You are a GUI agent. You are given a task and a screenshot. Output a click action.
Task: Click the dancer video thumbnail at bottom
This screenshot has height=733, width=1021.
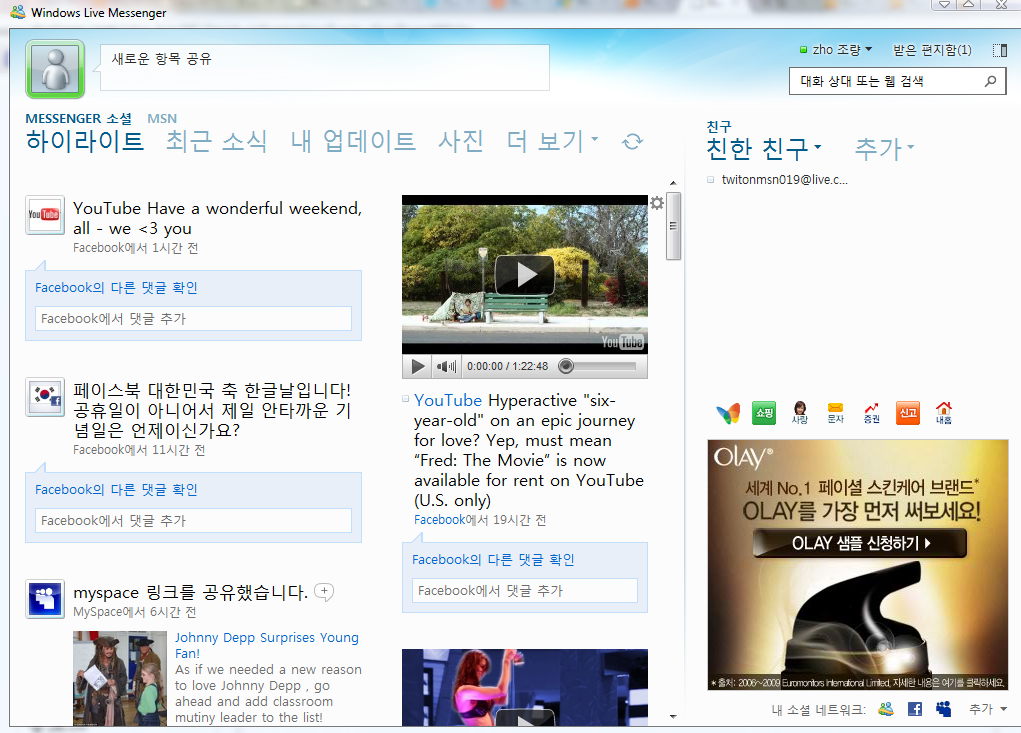(x=525, y=687)
